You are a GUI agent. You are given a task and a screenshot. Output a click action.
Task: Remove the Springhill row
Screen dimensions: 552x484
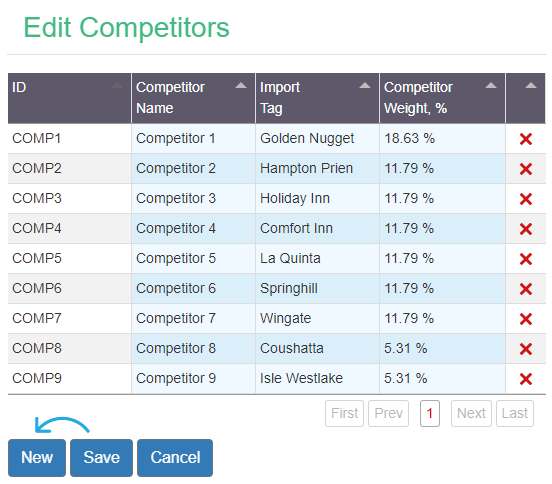click(525, 289)
